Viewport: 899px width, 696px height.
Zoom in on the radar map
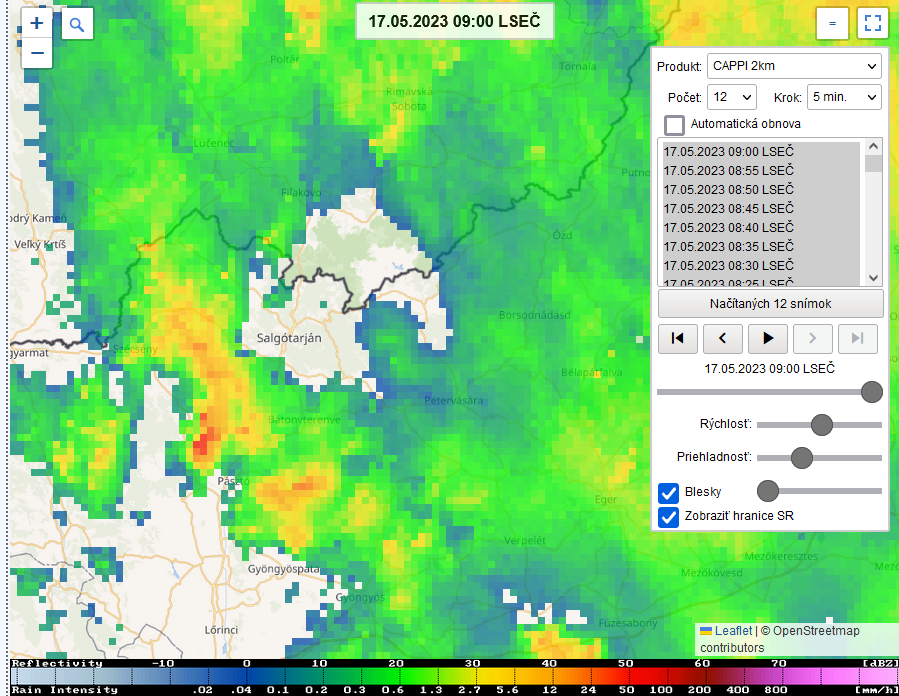click(37, 23)
